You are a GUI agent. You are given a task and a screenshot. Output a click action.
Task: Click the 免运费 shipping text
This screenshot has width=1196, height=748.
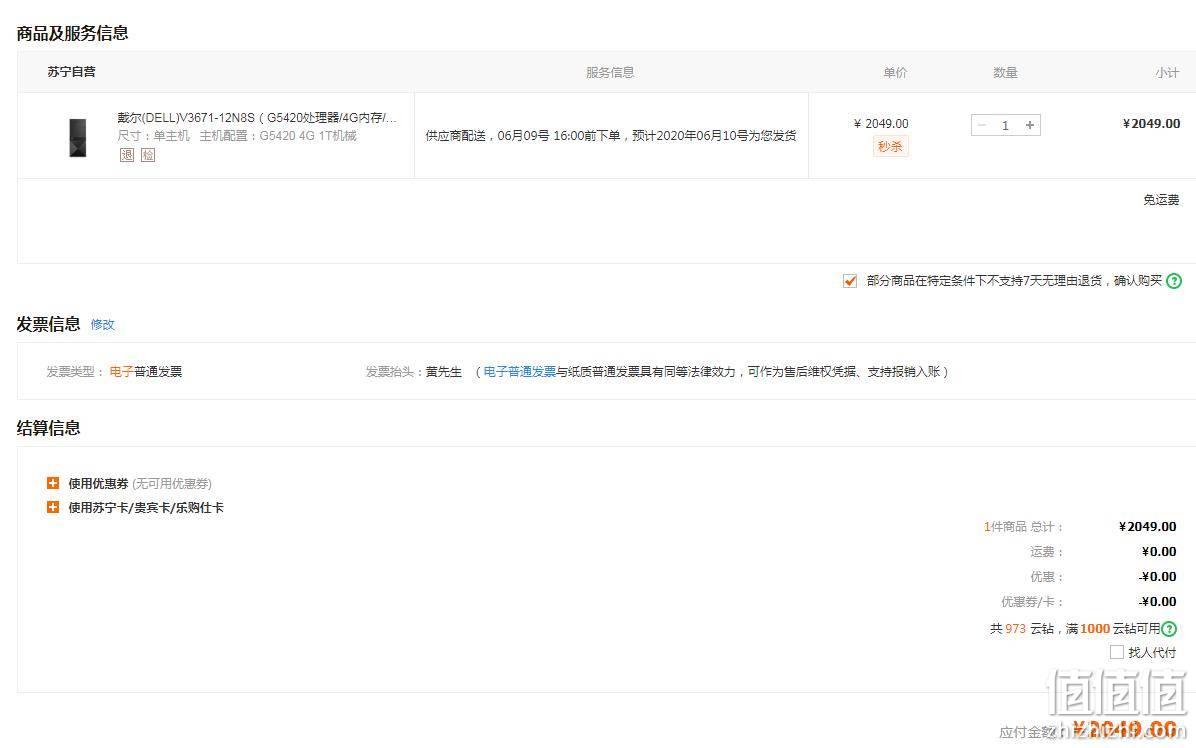[1161, 200]
